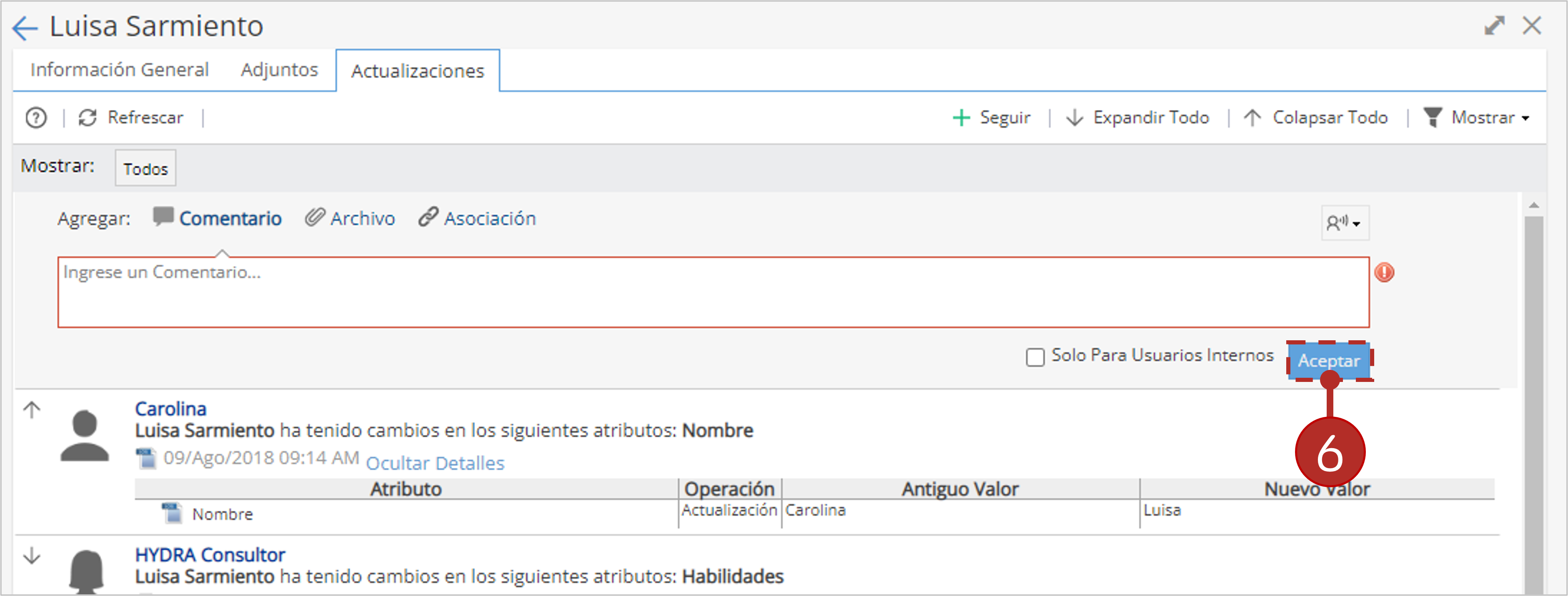Open the Adjuntos tab
Viewport: 1568px width, 596px height.
pyautogui.click(x=279, y=70)
